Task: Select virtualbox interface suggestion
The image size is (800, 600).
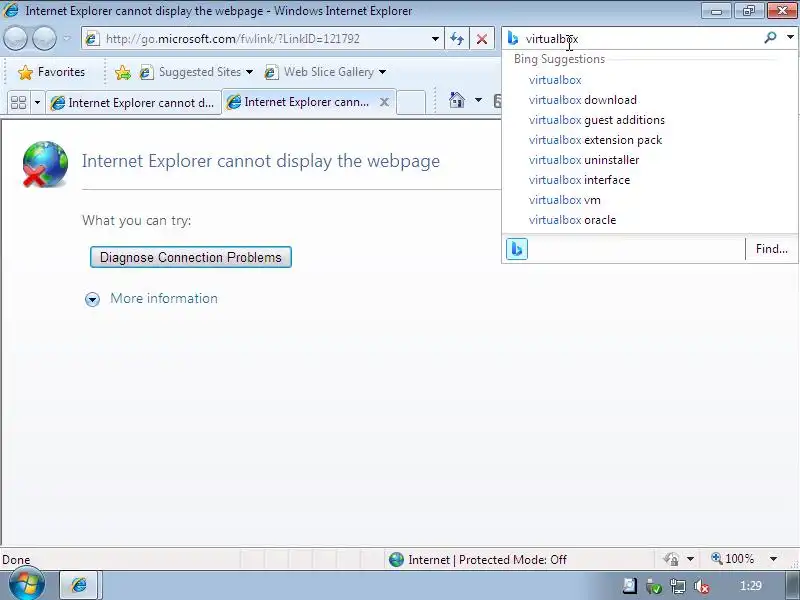Action: click(579, 180)
